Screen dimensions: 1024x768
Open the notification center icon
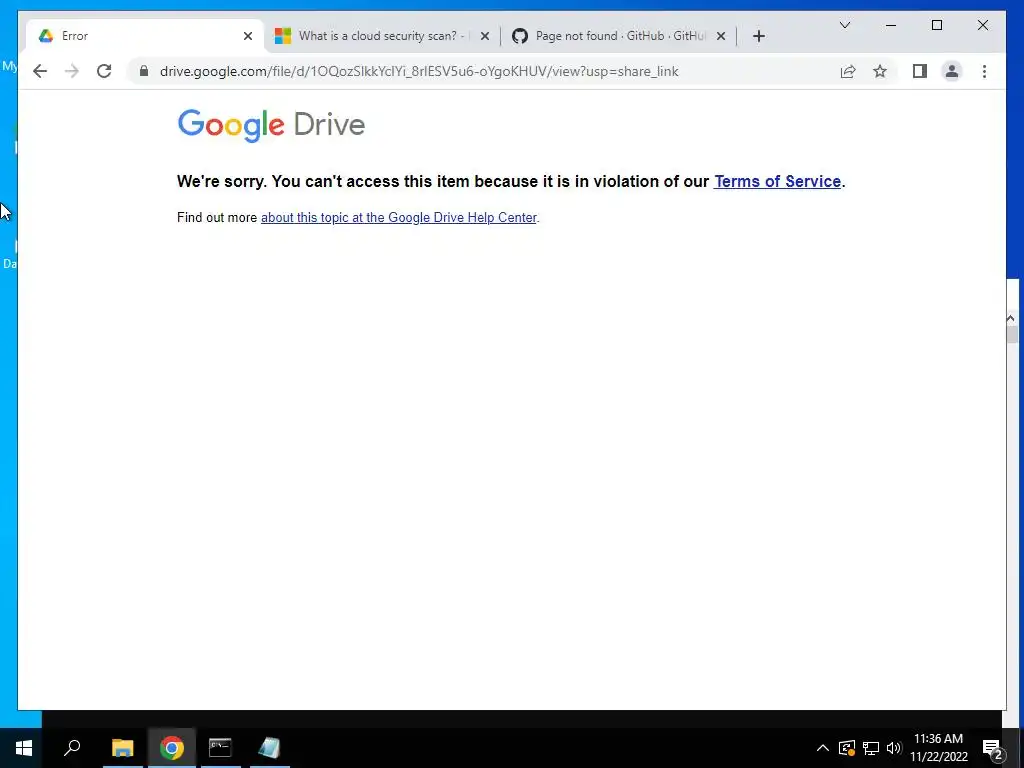click(x=992, y=748)
